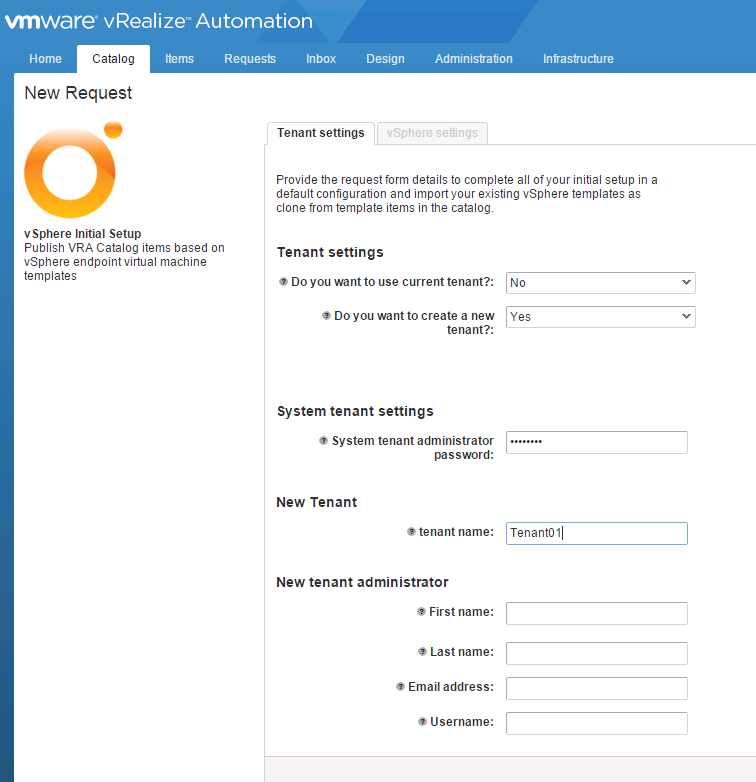
Task: Click help icon beside 'create a new tenant'
Action: pos(326,316)
